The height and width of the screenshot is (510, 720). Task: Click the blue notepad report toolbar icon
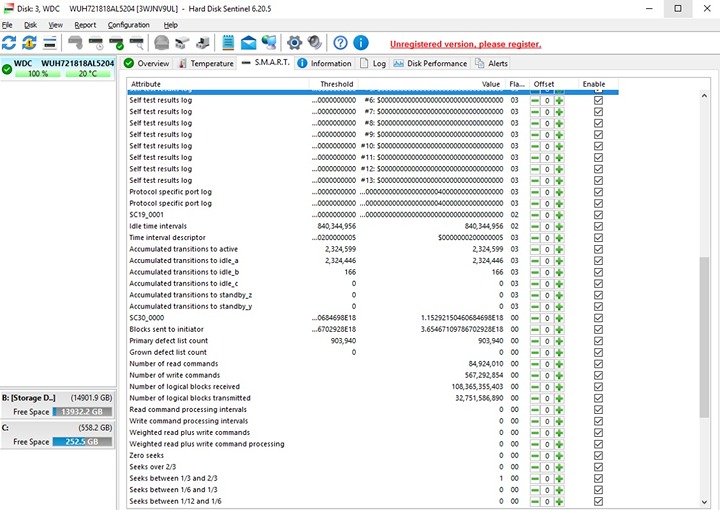coord(228,43)
